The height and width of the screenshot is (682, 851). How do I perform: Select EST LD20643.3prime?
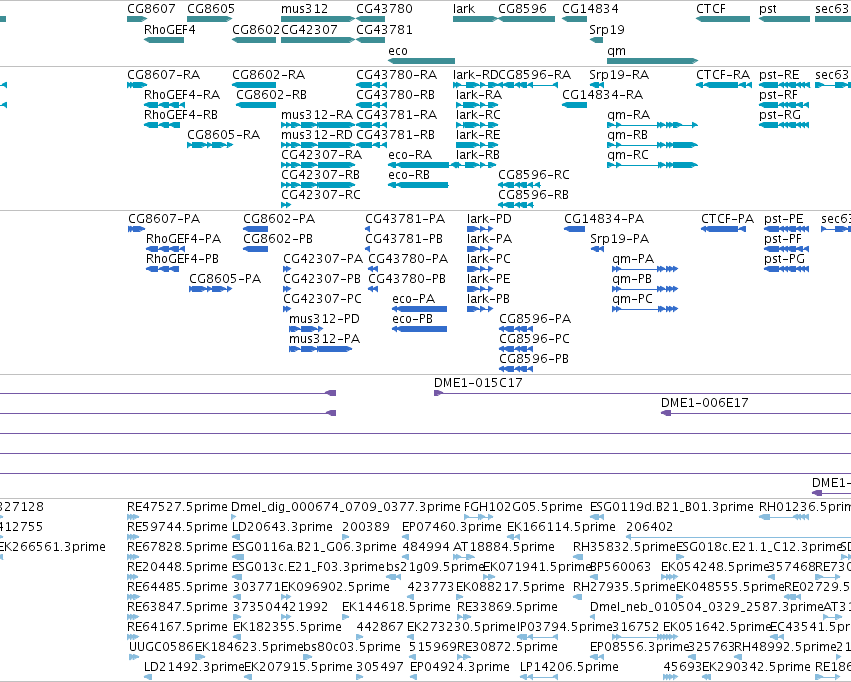pos(282,527)
